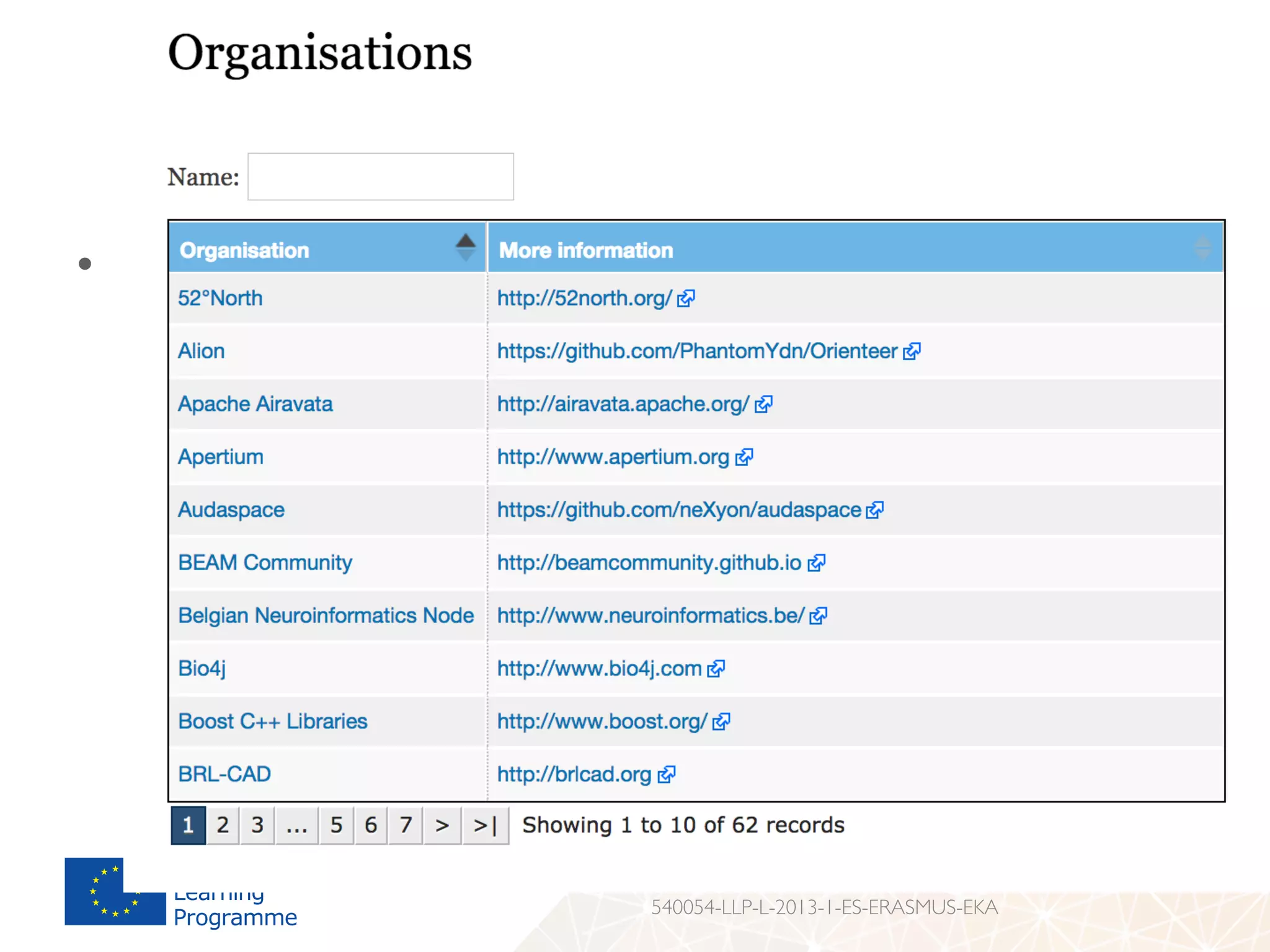Visit the github.com/PhantomYdn/Orienteer URL
This screenshot has width=1270, height=952.
698,351
